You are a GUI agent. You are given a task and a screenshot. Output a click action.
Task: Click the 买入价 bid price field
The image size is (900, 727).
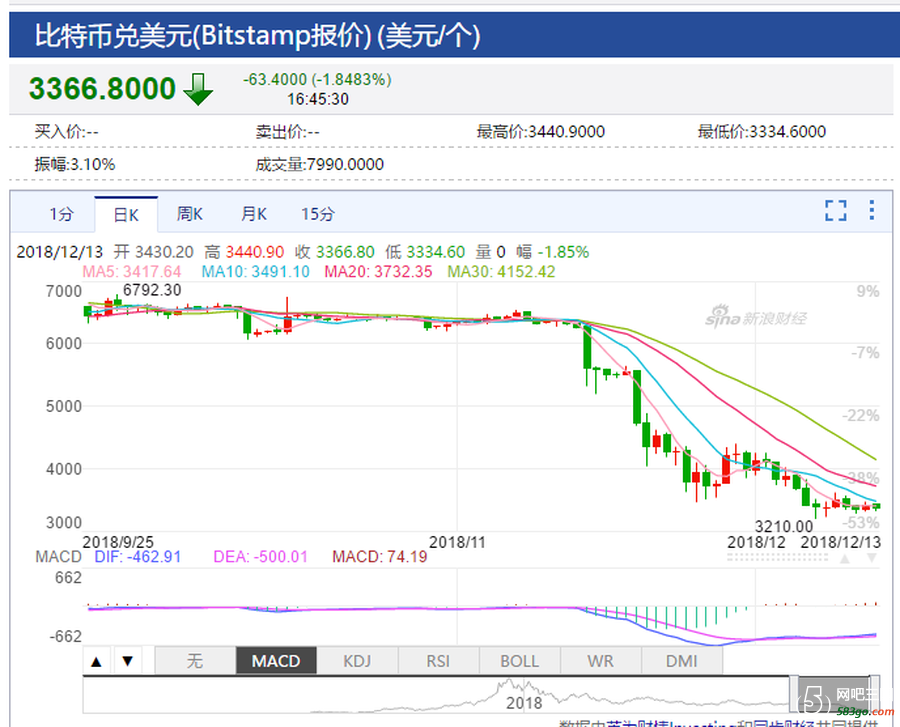point(67,132)
